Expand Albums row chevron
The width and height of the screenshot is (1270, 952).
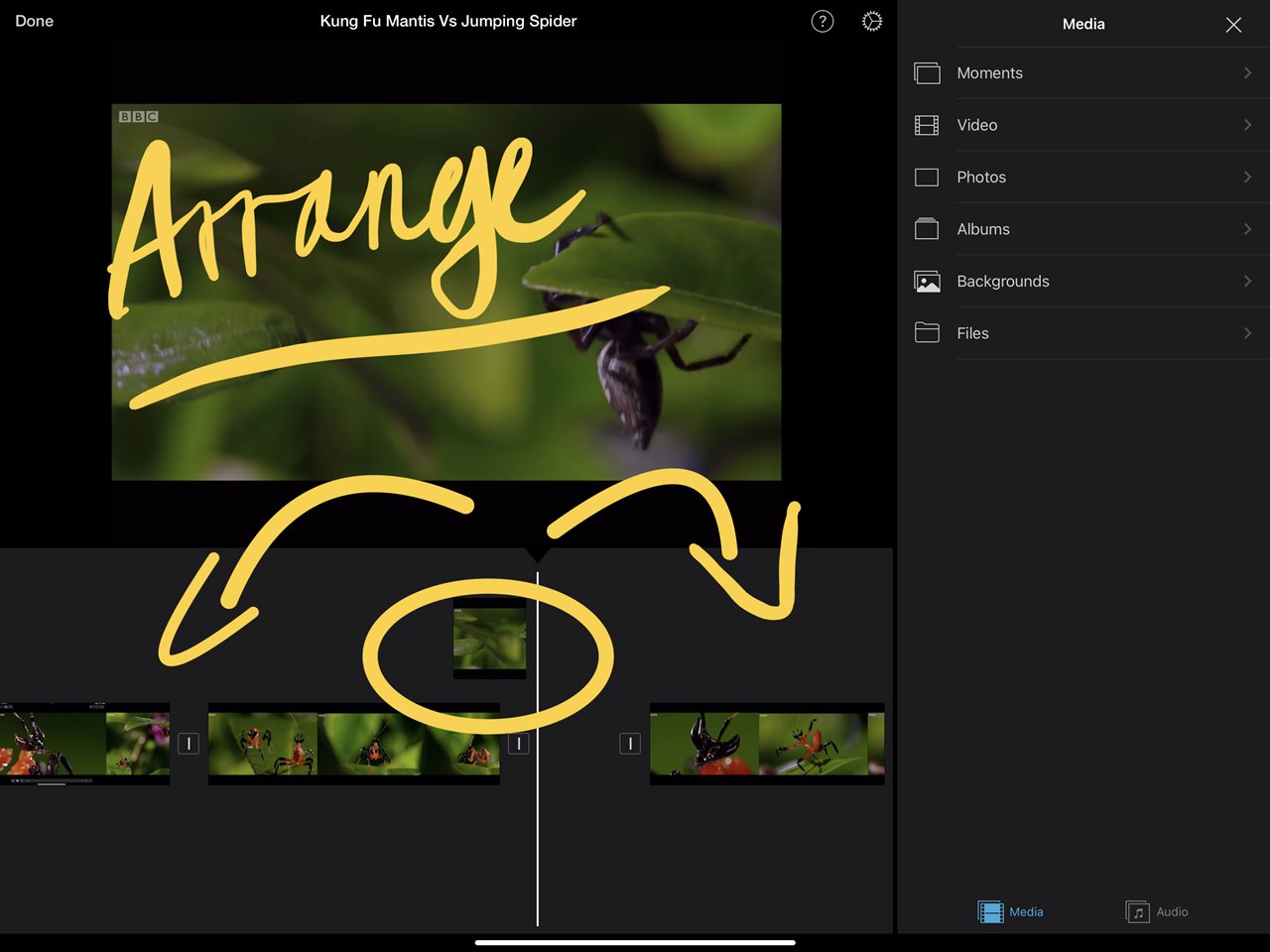1247,229
